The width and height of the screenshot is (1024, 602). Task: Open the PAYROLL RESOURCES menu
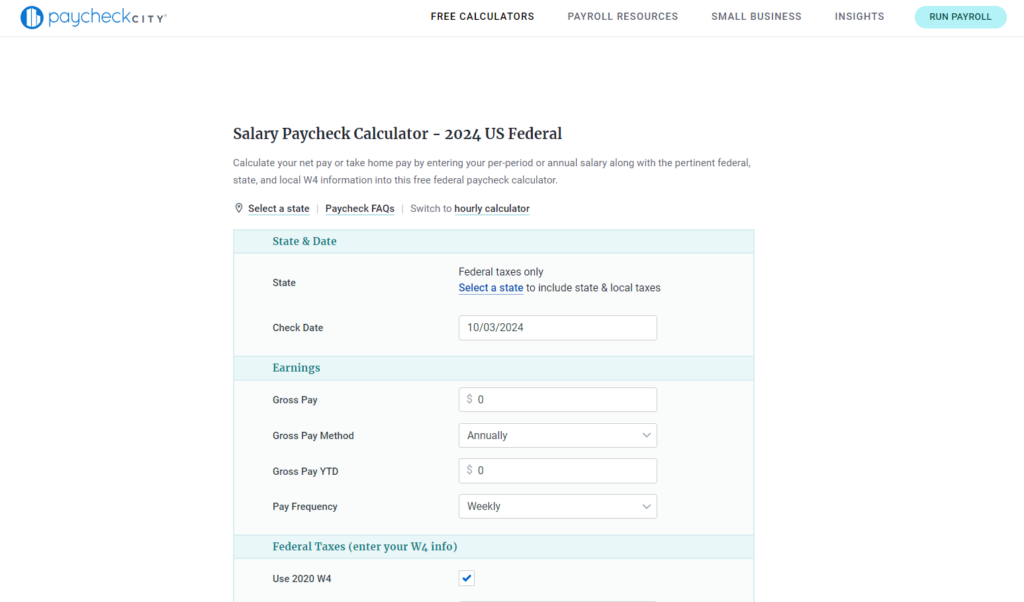click(x=622, y=16)
